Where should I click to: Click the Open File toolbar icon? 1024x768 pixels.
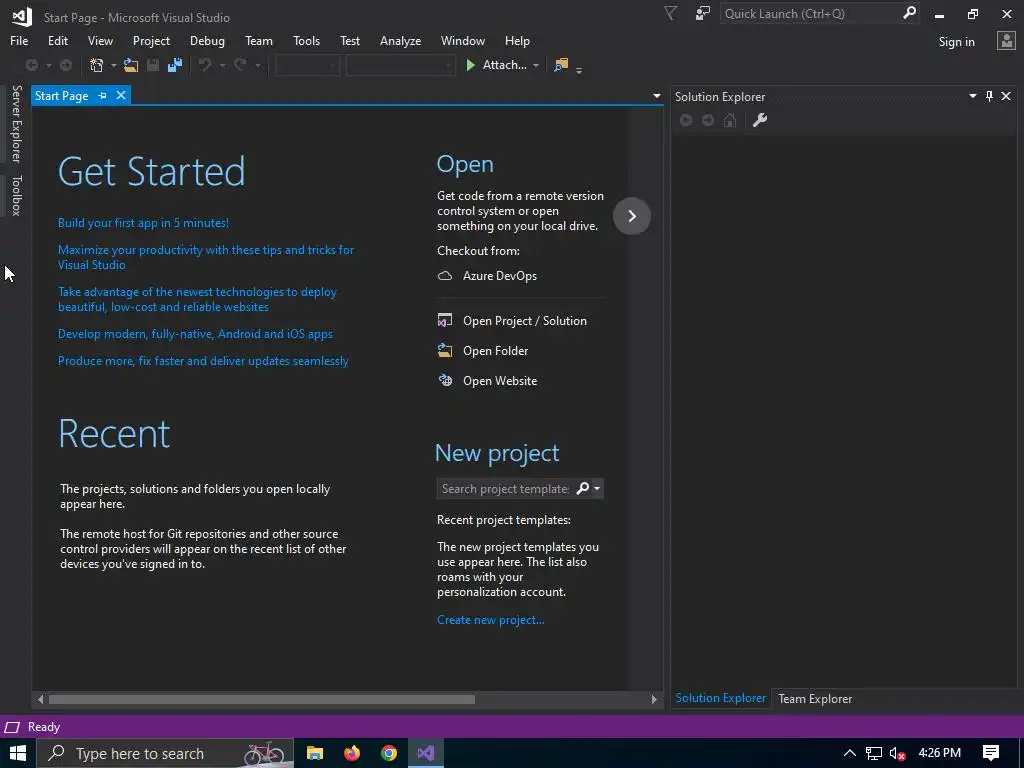131,65
